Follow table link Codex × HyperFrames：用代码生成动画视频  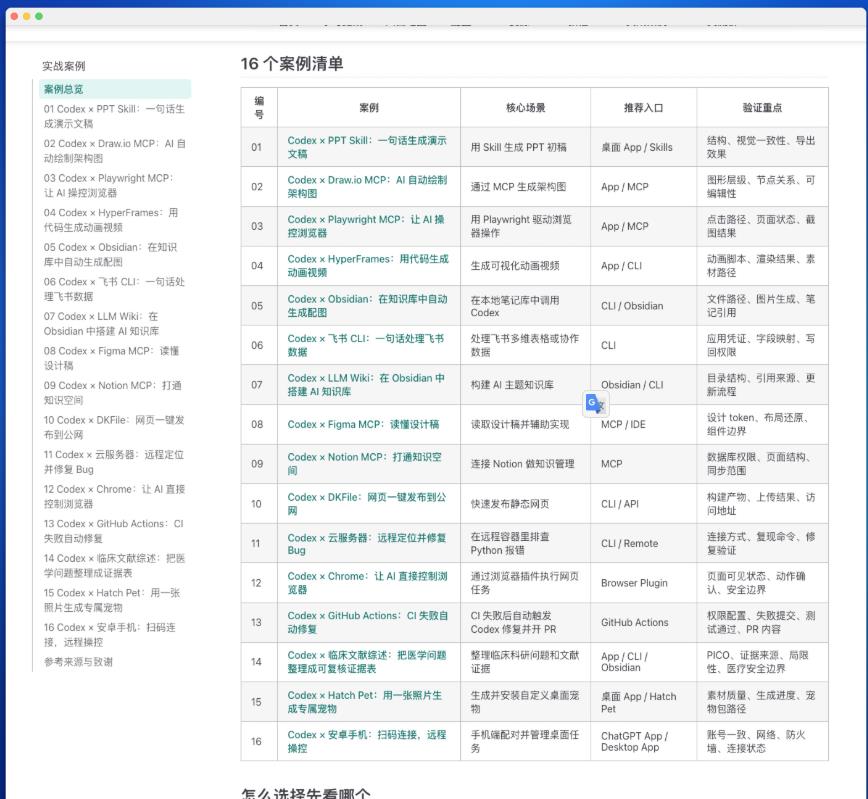pos(368,266)
